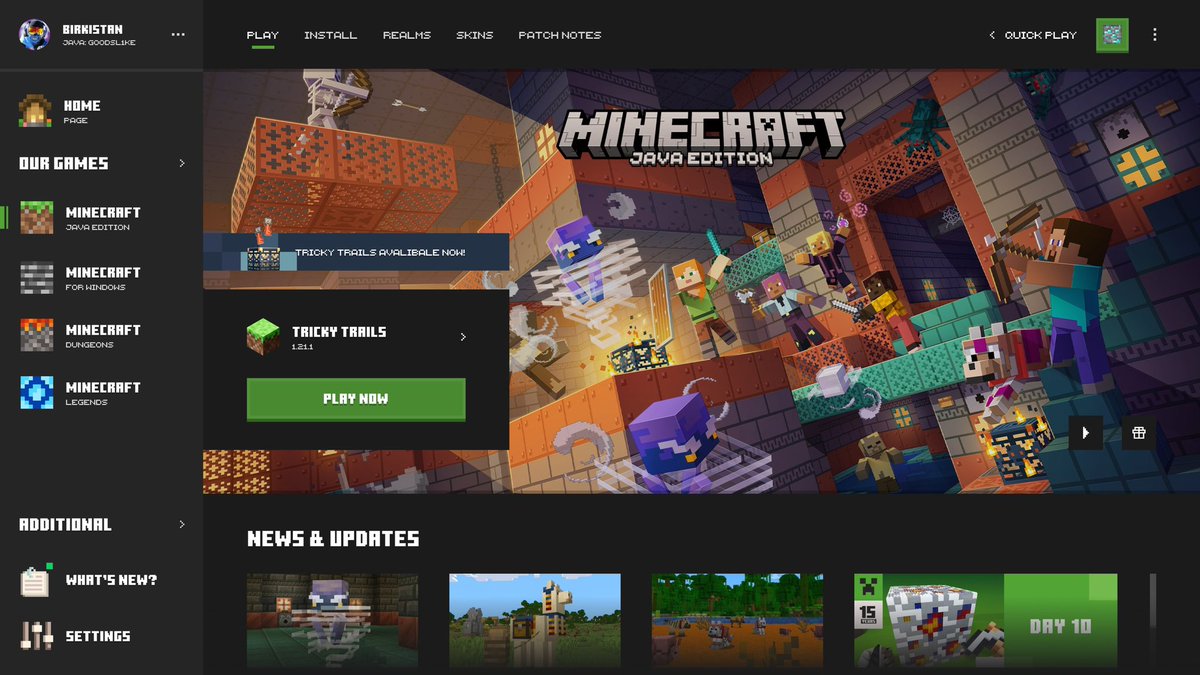Click the green profile block icon near Quick Play
This screenshot has width=1200, height=675.
(x=1112, y=35)
